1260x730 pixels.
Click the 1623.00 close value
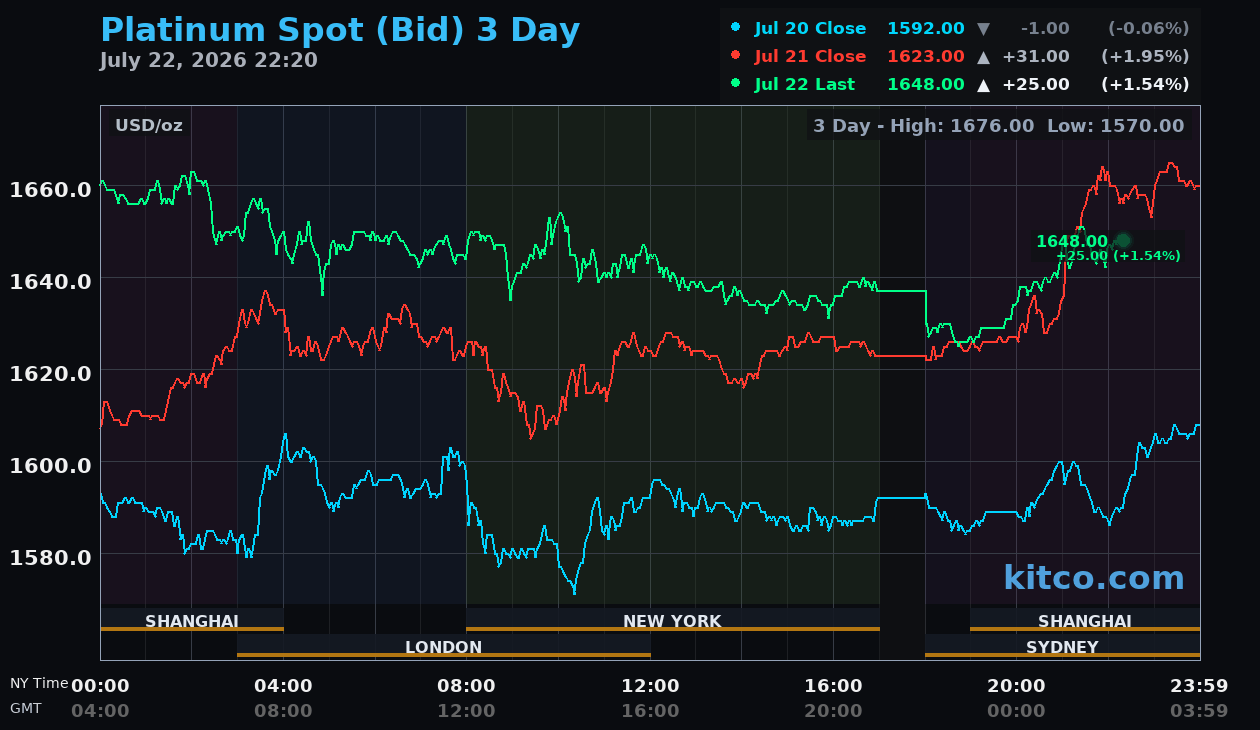click(926, 57)
